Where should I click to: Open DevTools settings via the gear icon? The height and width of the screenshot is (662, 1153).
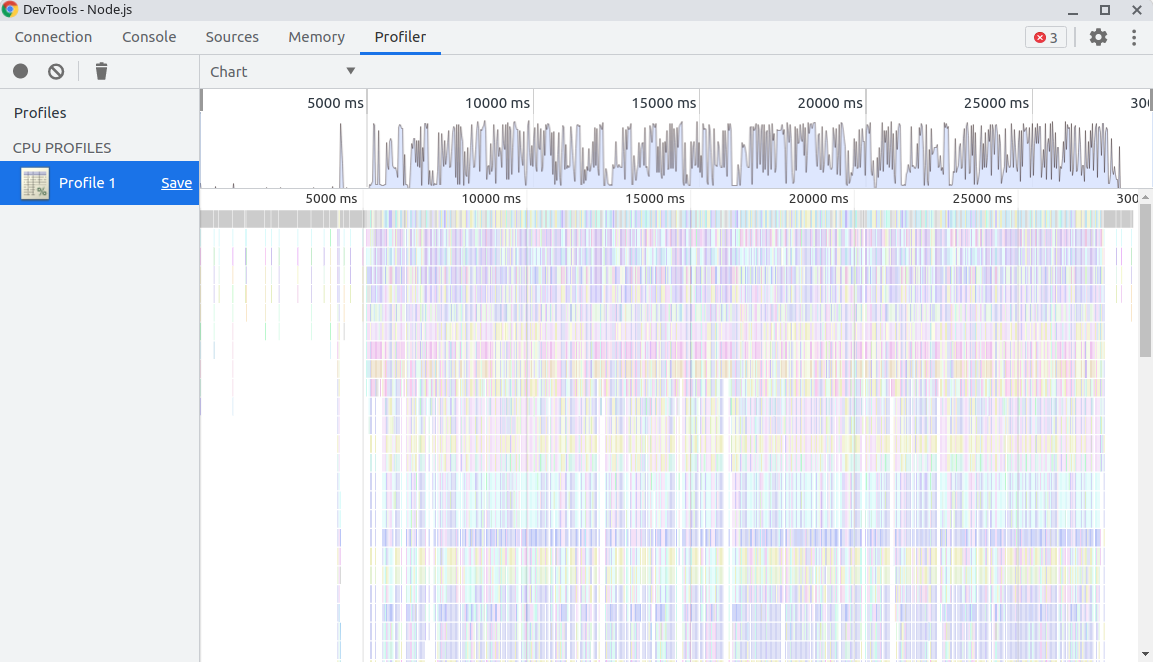(x=1098, y=37)
